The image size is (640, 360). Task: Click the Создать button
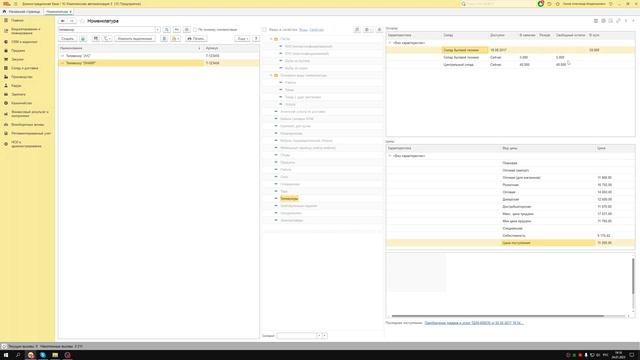pos(67,39)
